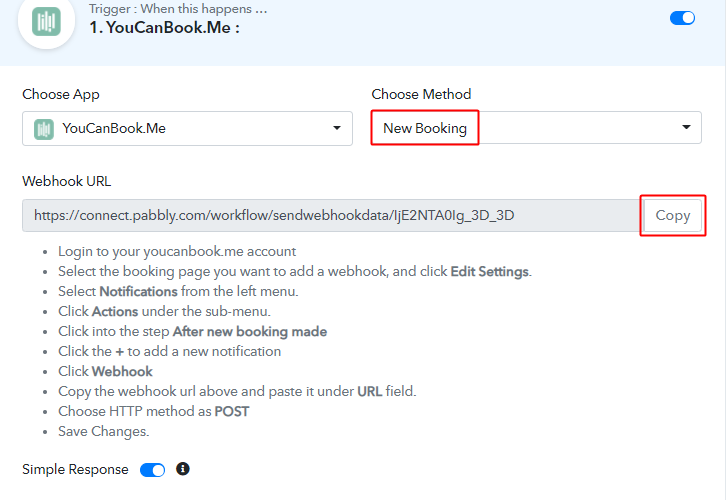The width and height of the screenshot is (726, 500).
Task: Click the instruction about pasting under URL field
Action: click(237, 392)
